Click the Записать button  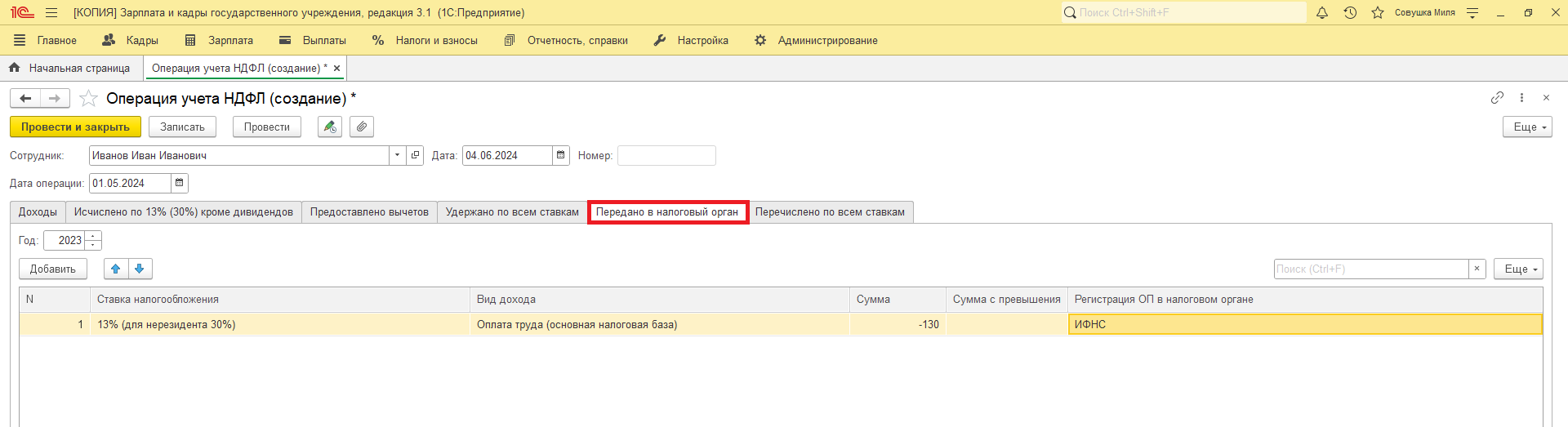[182, 127]
